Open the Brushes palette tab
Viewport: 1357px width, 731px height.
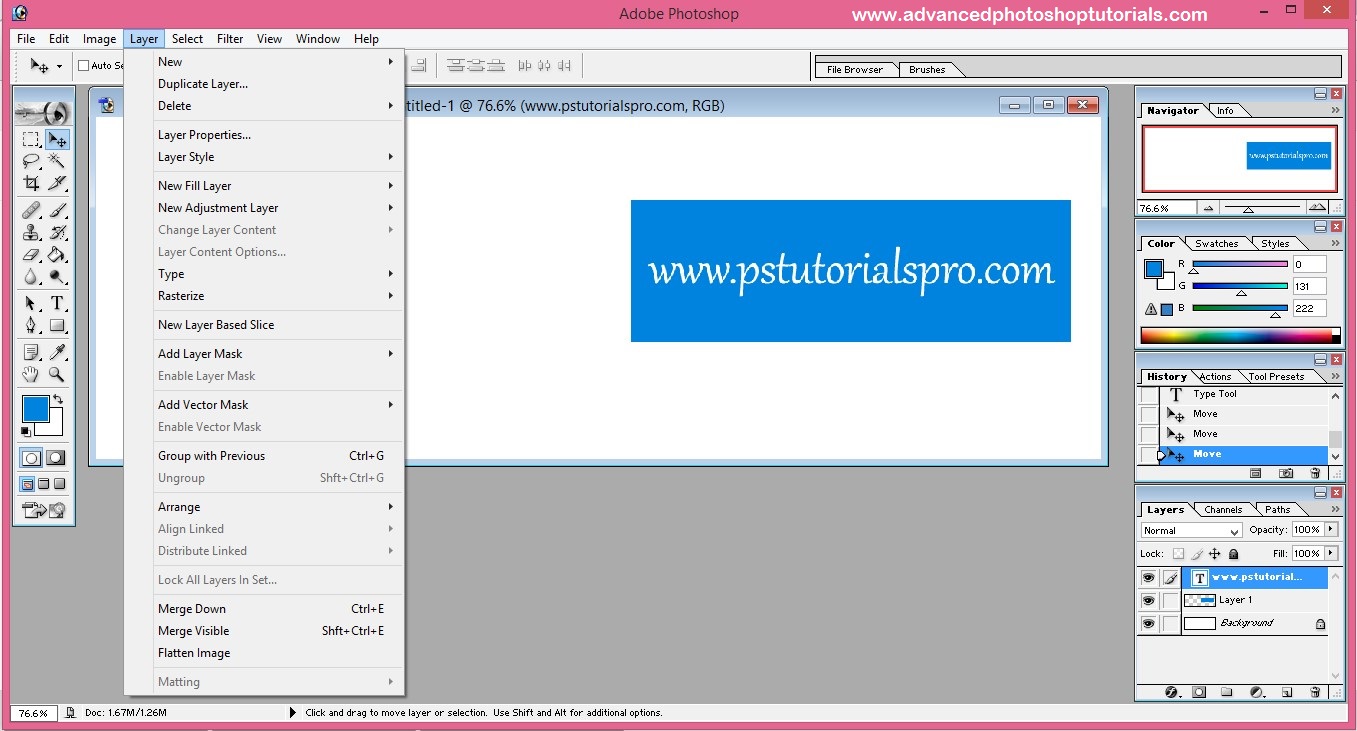(927, 70)
